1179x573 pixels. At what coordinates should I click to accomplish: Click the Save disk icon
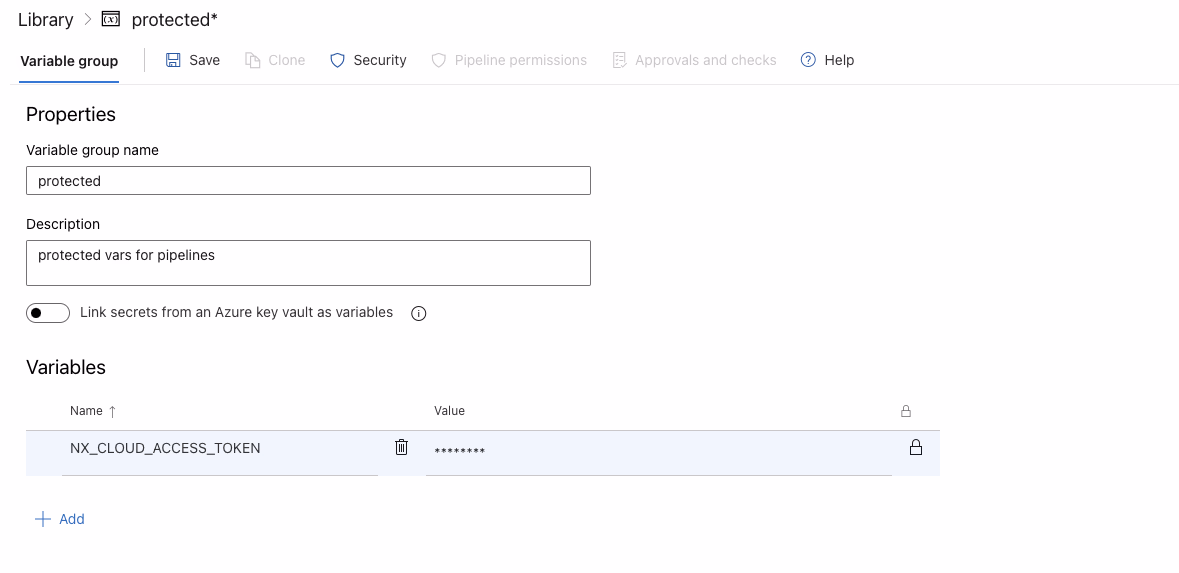click(173, 60)
